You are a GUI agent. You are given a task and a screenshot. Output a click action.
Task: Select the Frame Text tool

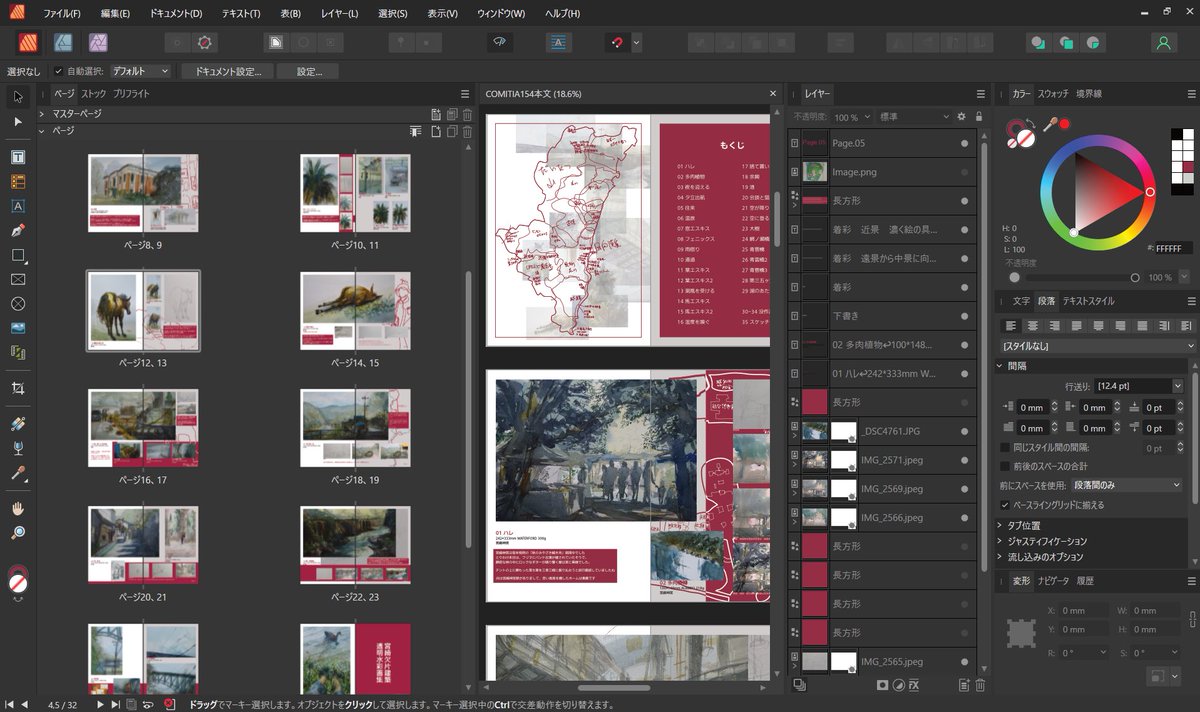click(18, 158)
